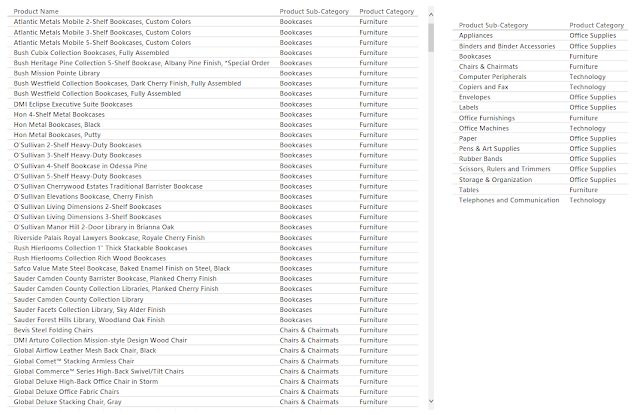Click Appliances in the sub-category table
640x415 pixels.
[476, 36]
